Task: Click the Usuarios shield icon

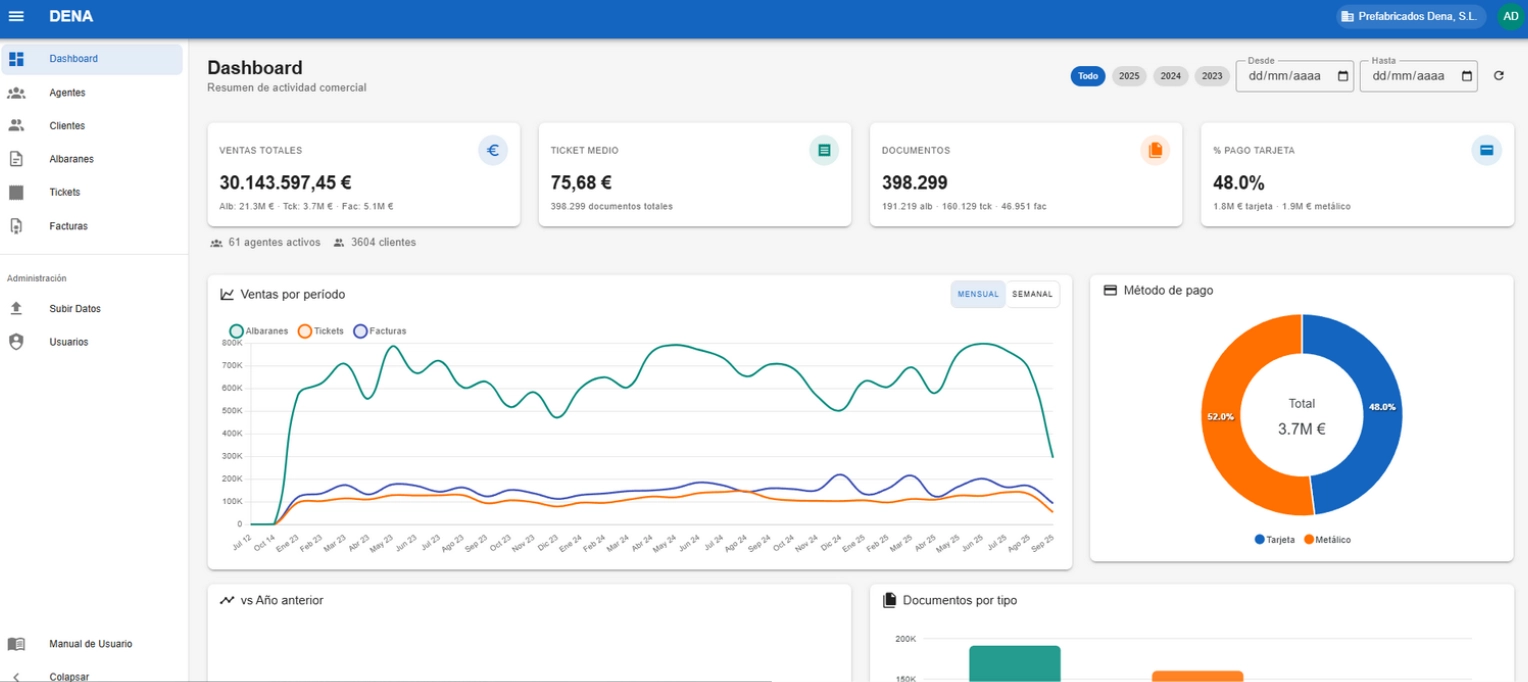Action: pyautogui.click(x=16, y=342)
